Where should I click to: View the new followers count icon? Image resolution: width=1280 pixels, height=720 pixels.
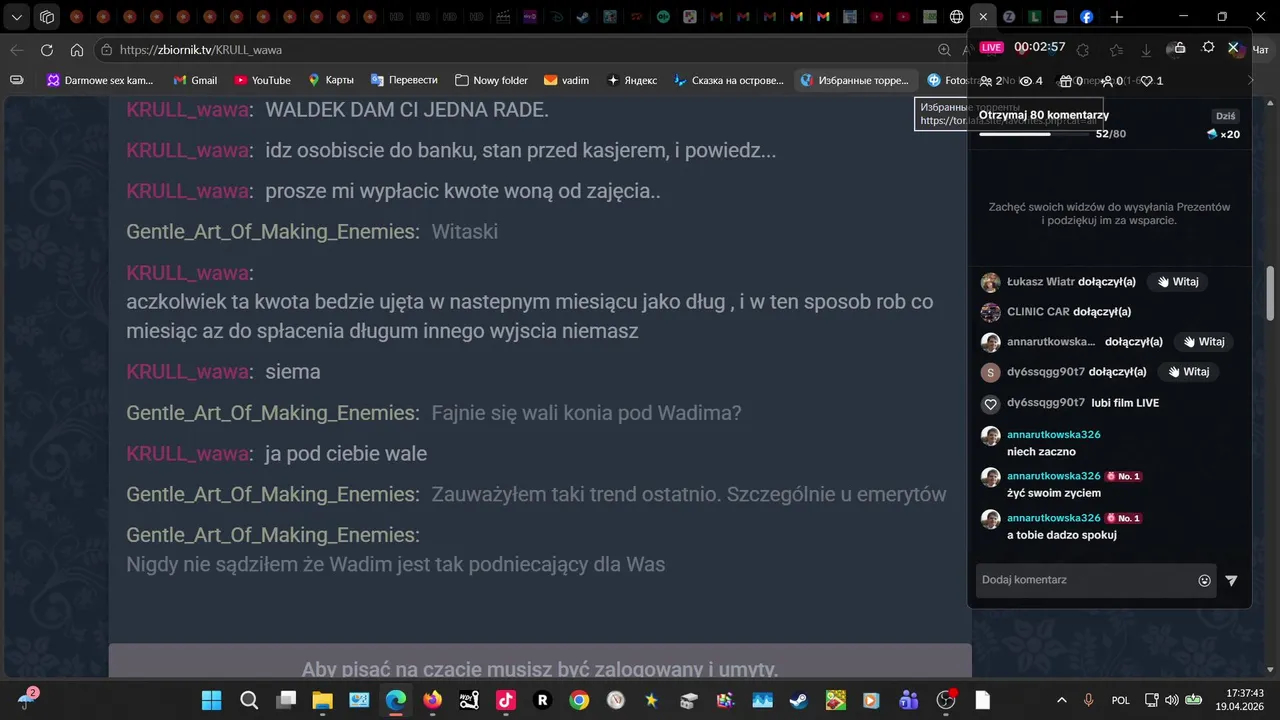(1106, 81)
